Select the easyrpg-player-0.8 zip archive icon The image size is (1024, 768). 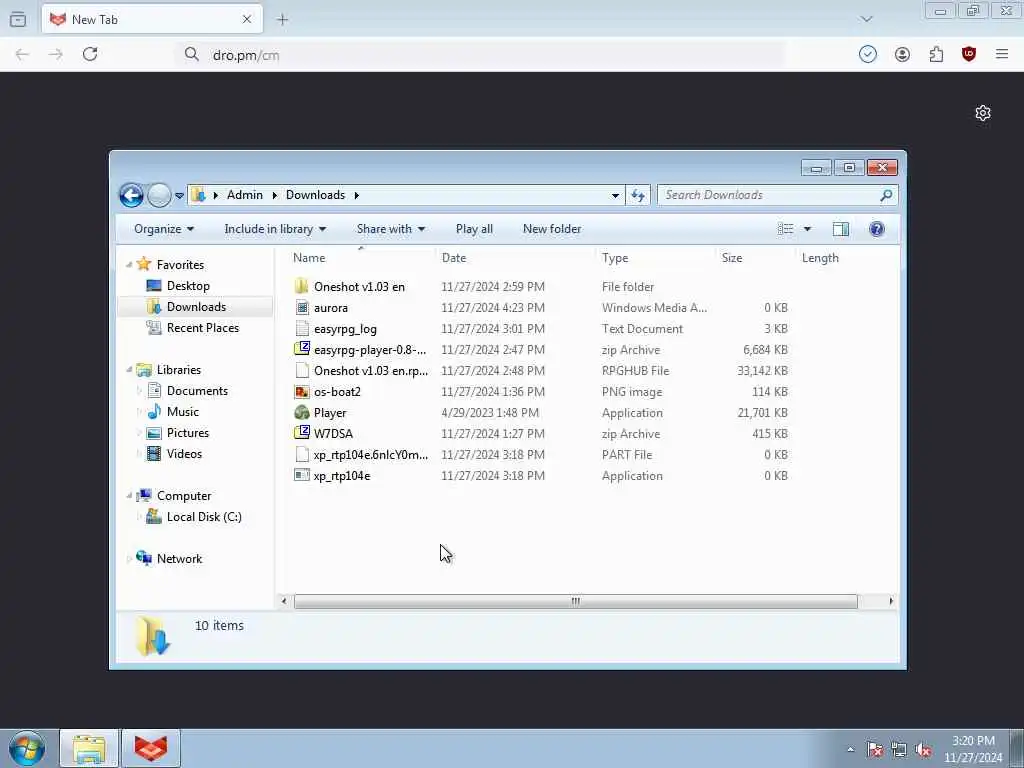tap(302, 349)
